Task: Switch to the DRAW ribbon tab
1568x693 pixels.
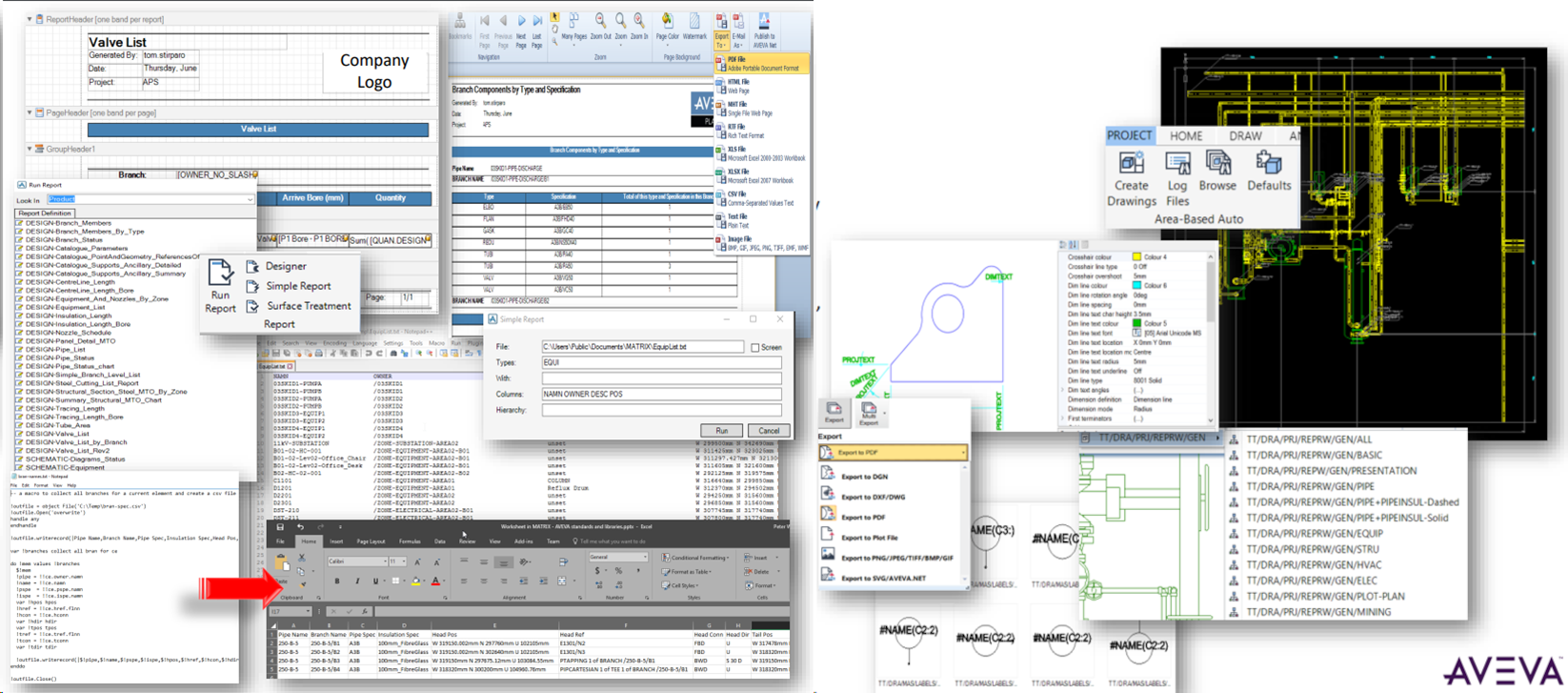Action: [1245, 135]
